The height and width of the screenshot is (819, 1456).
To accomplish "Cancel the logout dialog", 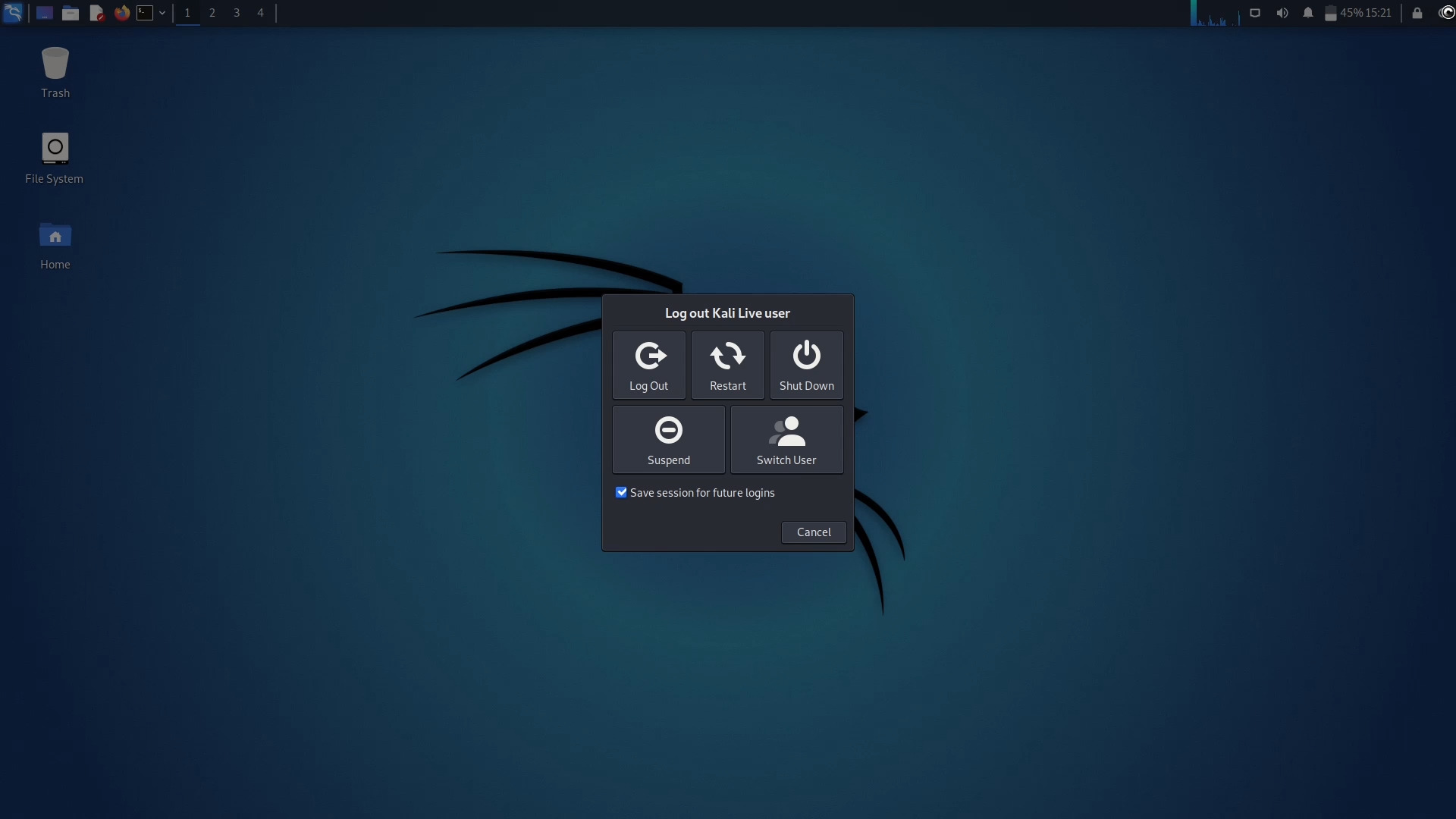I will click(x=814, y=532).
